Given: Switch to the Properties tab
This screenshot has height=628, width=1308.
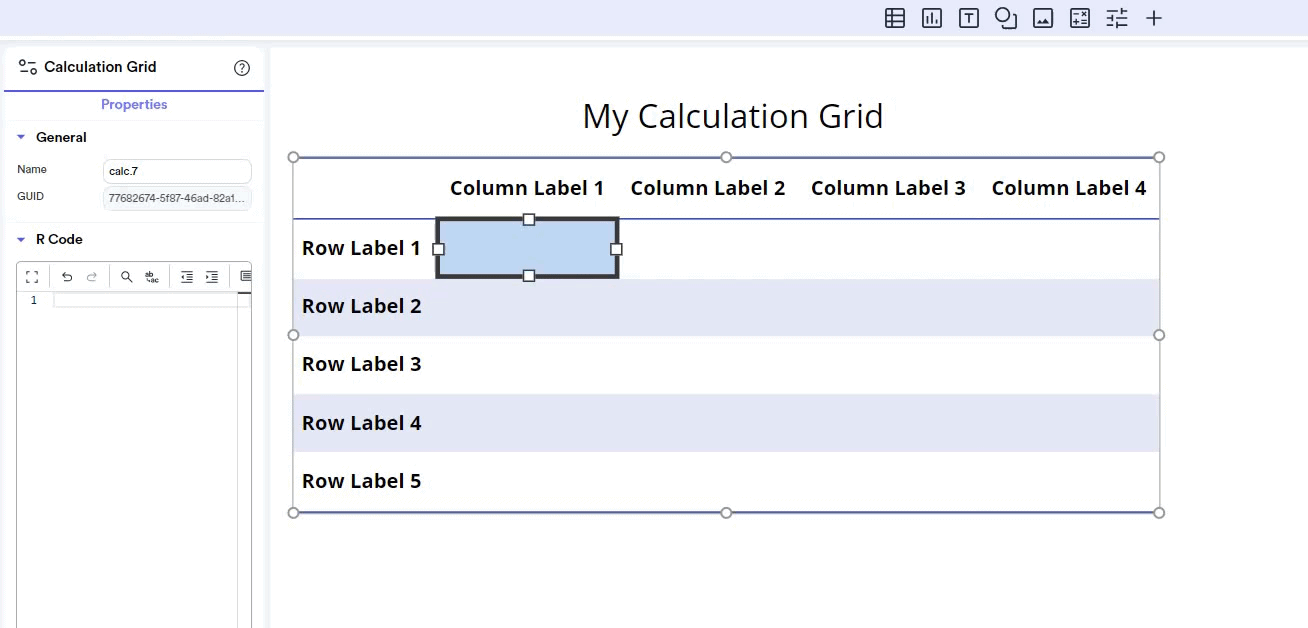Looking at the screenshot, I should 134,104.
